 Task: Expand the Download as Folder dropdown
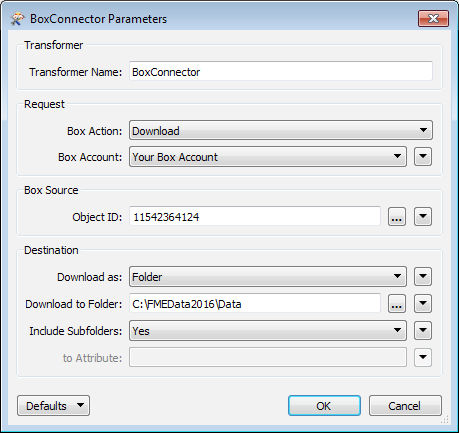point(268,276)
